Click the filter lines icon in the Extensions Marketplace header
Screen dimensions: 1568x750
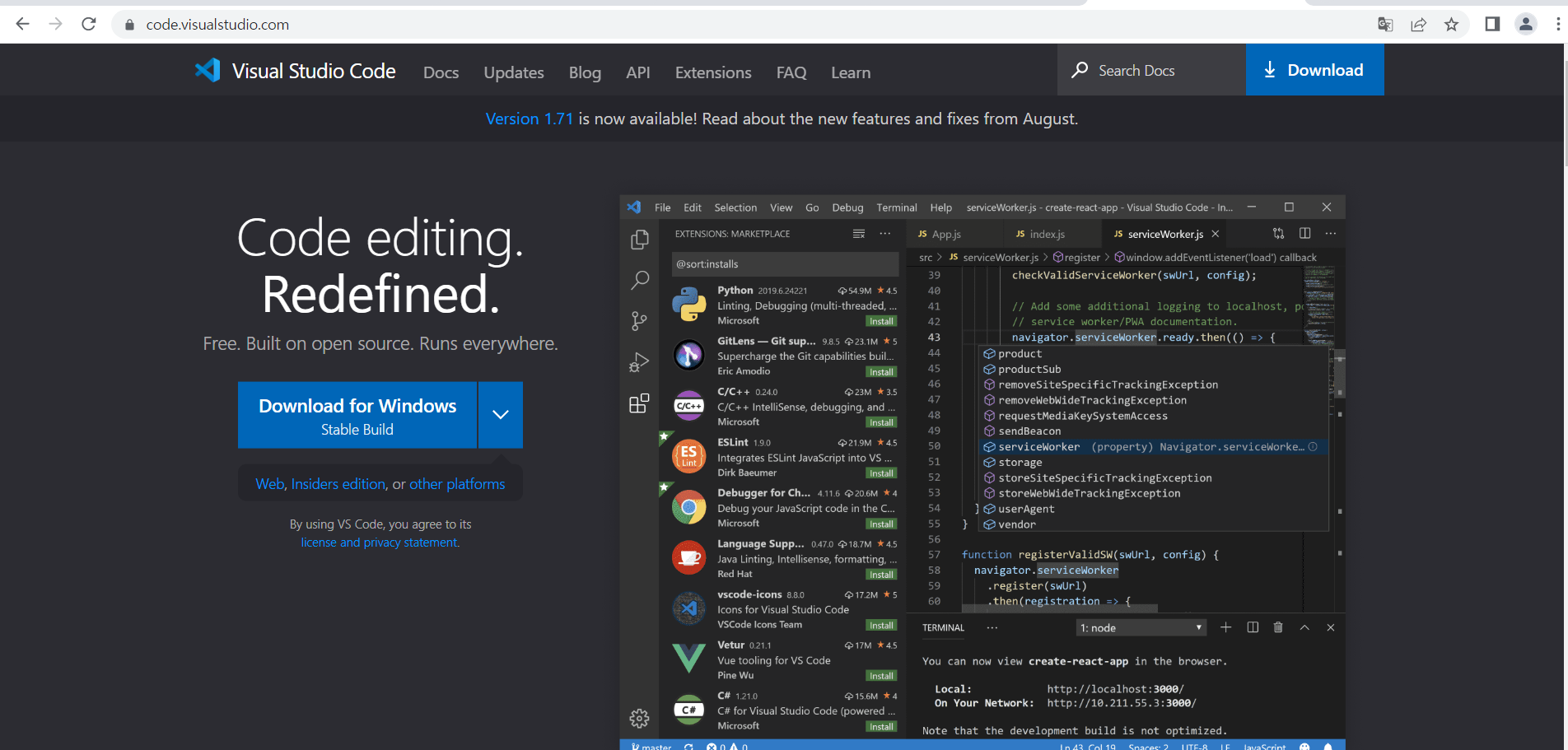tap(859, 234)
